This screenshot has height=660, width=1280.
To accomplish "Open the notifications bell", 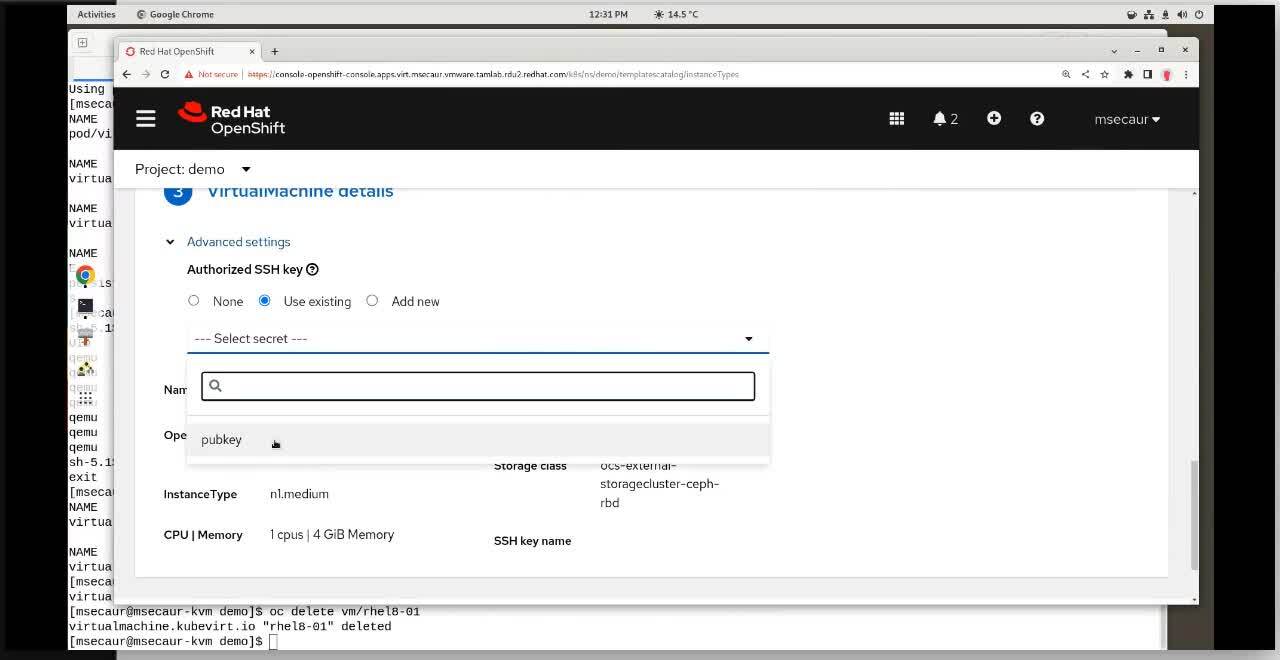I will pyautogui.click(x=944, y=119).
